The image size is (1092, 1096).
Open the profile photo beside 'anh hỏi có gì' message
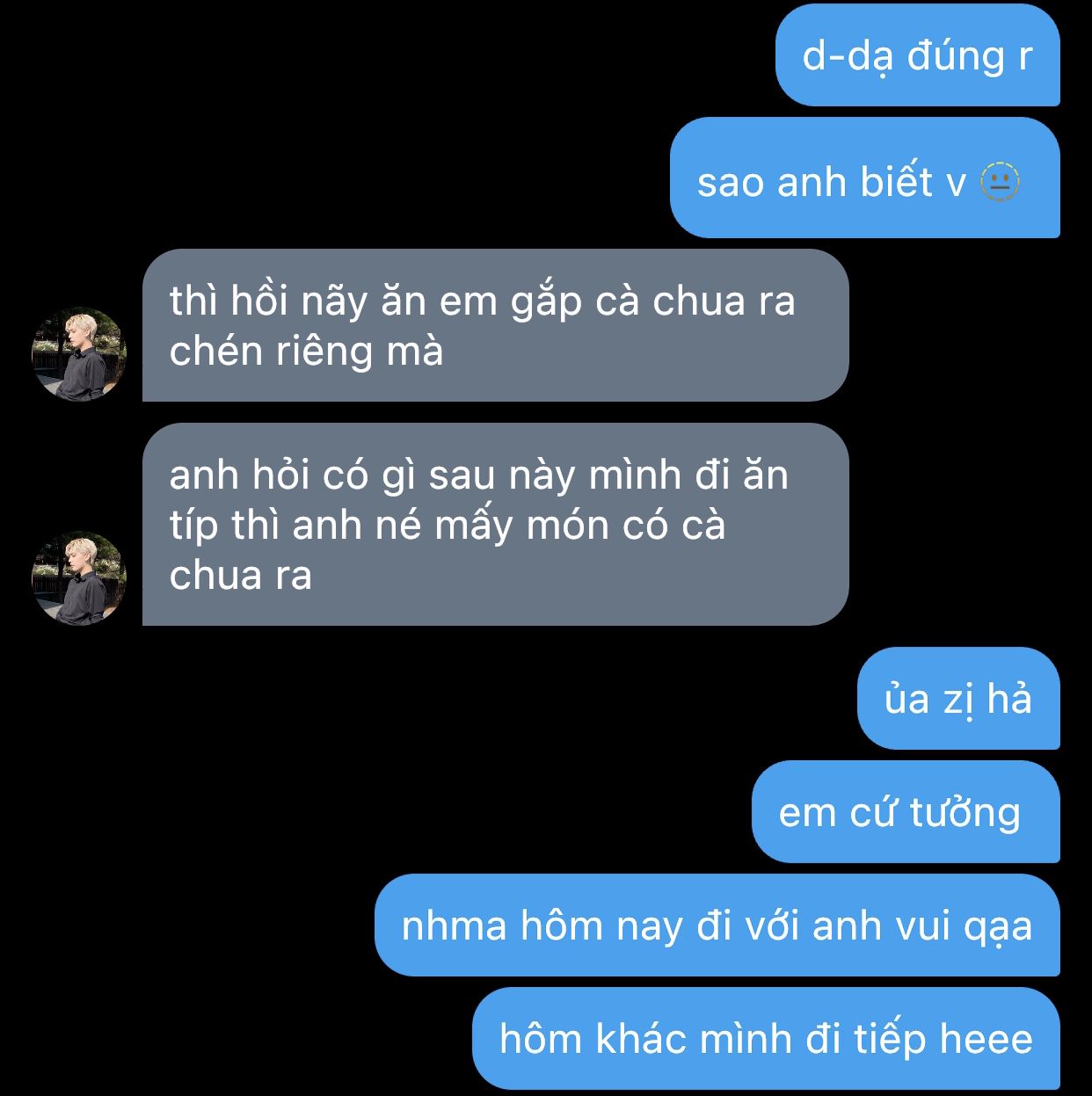(x=79, y=577)
